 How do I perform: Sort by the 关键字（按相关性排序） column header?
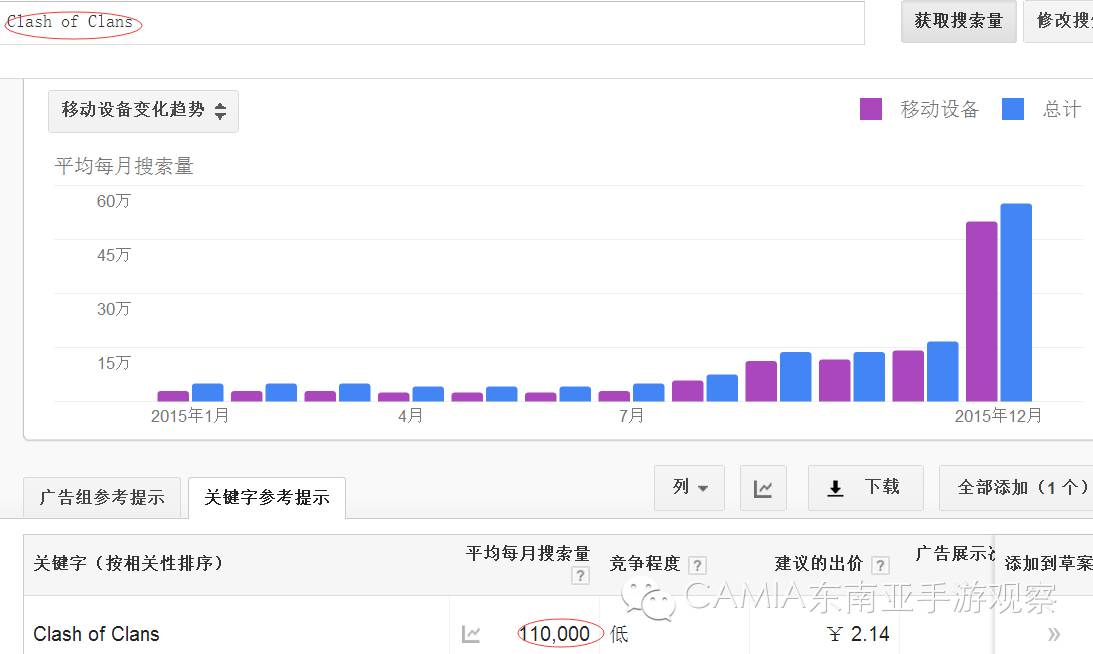coord(128,563)
